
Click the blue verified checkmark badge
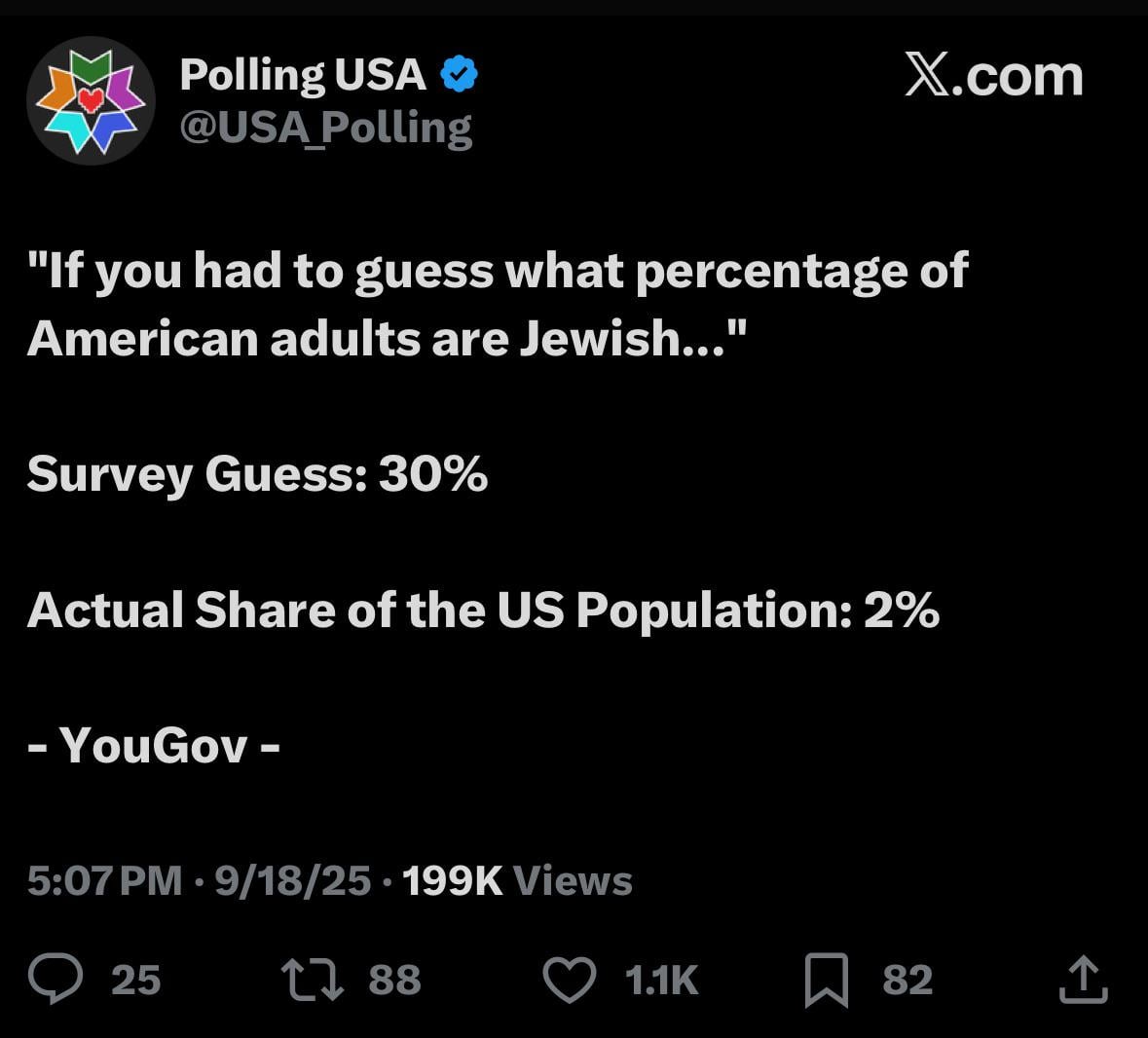pyautogui.click(x=460, y=74)
